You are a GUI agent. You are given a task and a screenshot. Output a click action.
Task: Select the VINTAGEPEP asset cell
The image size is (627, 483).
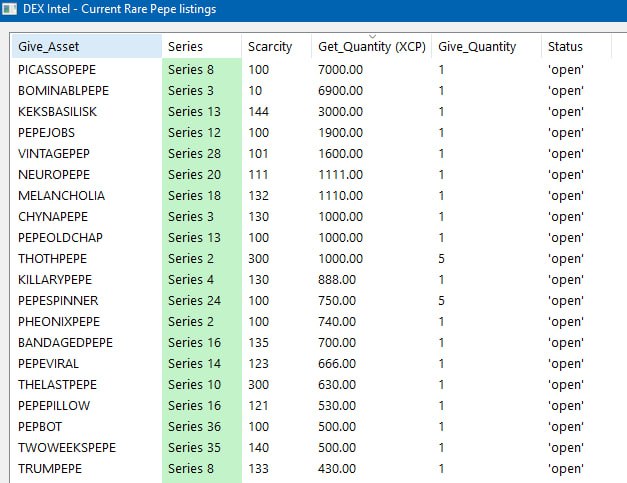[54, 154]
